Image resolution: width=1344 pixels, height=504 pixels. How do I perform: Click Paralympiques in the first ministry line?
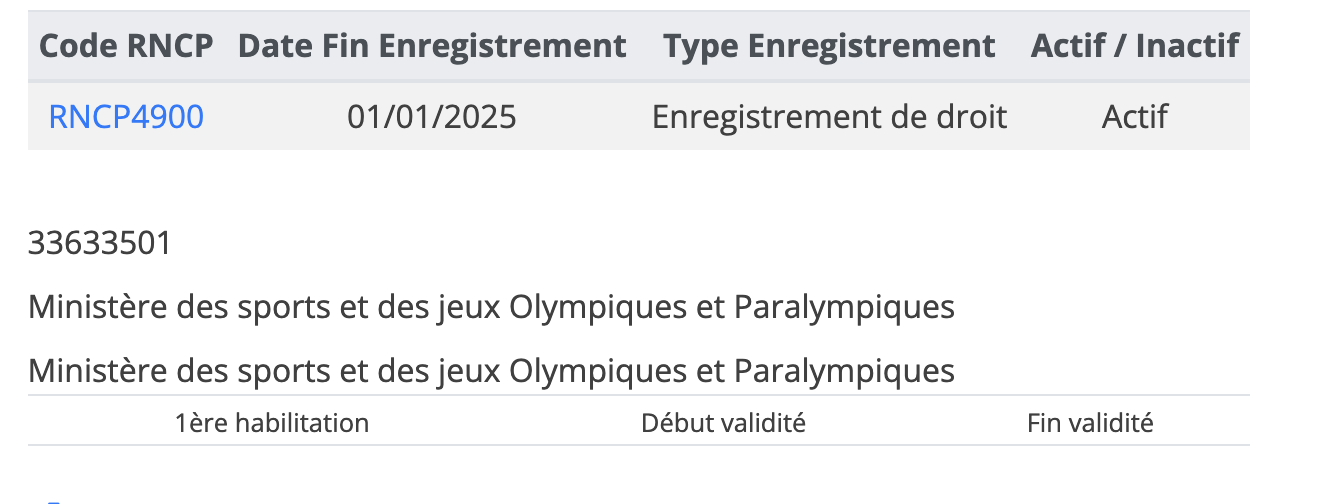[x=844, y=308]
